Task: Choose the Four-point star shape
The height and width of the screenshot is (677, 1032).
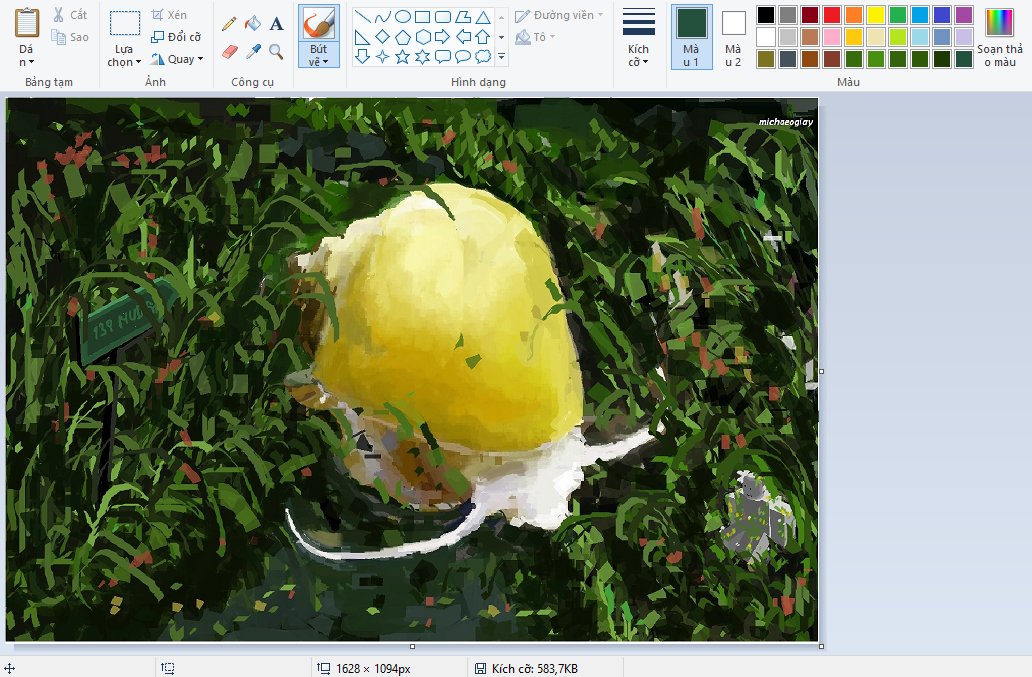Action: pos(382,57)
